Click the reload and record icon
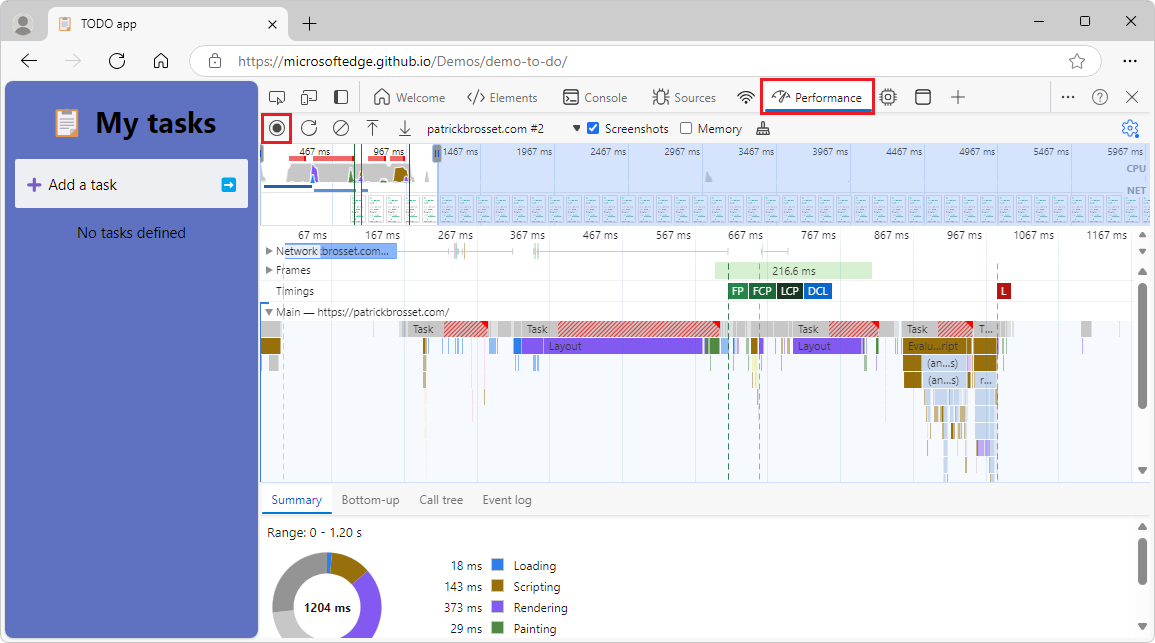1155x643 pixels. [309, 128]
